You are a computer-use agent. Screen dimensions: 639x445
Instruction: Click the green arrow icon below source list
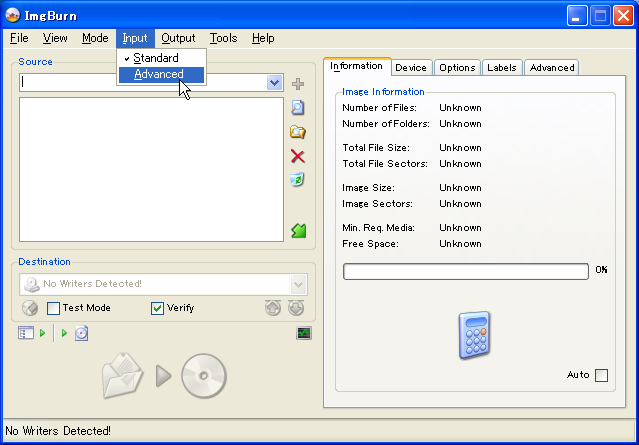coord(299,231)
